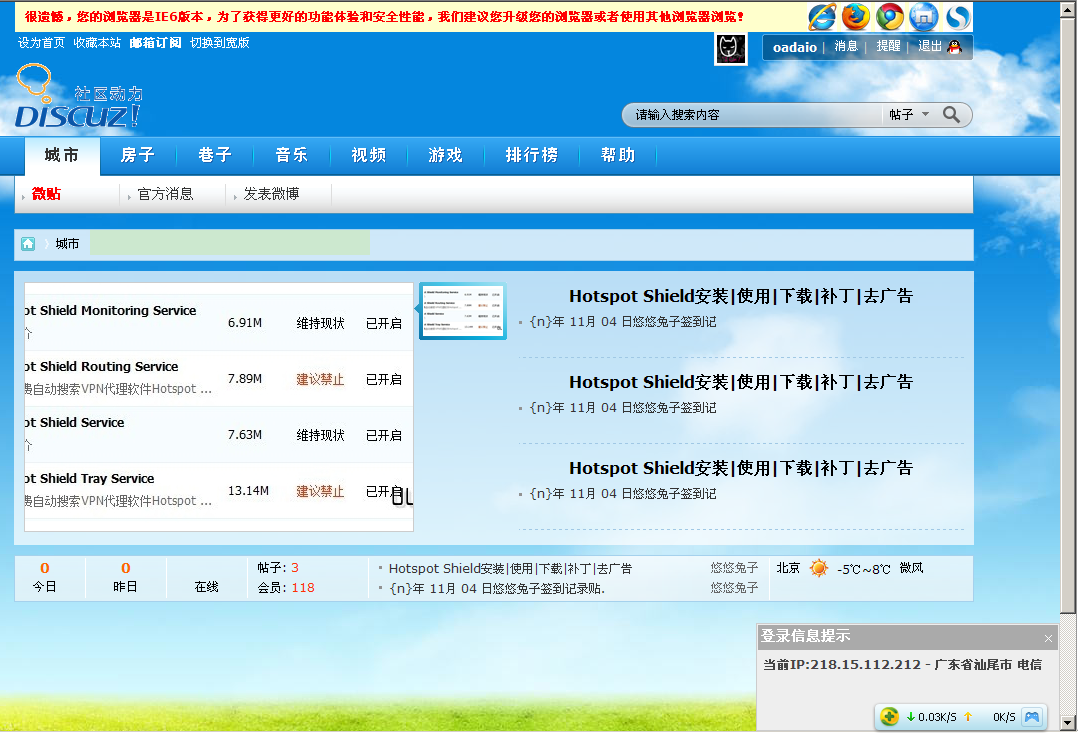This screenshot has width=1078, height=733.
Task: Click the 会员: 118 member count
Action: tap(286, 588)
